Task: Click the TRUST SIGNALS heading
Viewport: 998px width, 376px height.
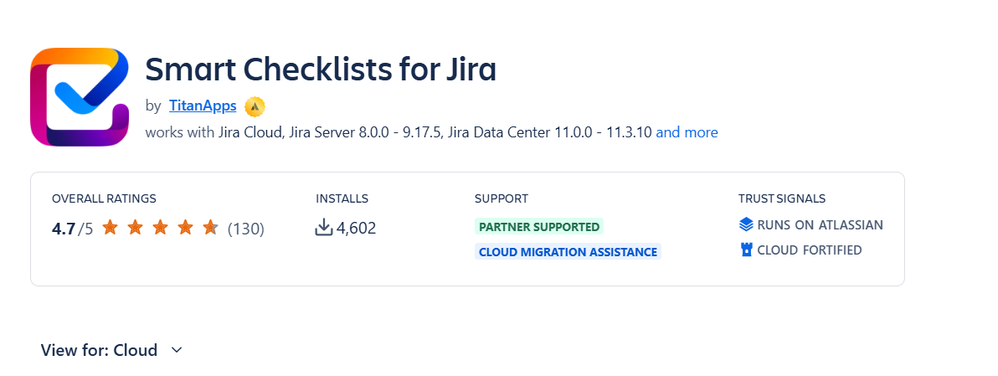Action: pos(782,198)
